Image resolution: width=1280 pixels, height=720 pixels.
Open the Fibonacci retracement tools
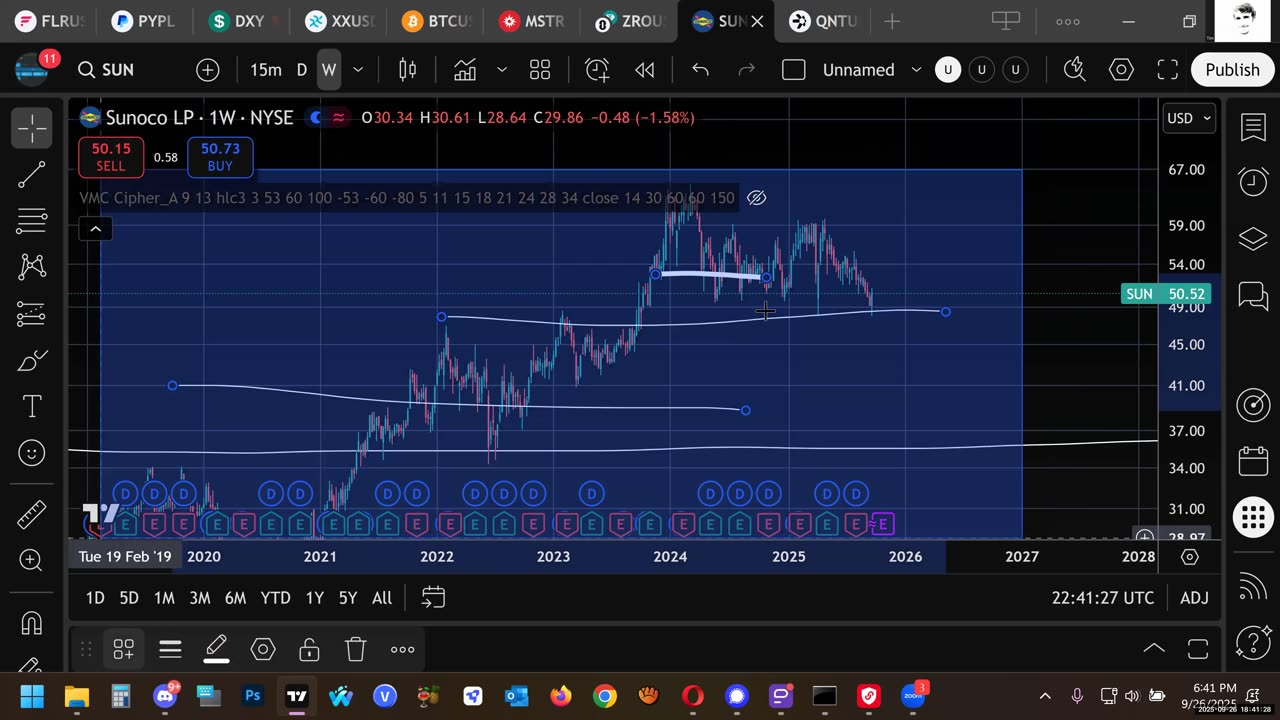pos(32,221)
